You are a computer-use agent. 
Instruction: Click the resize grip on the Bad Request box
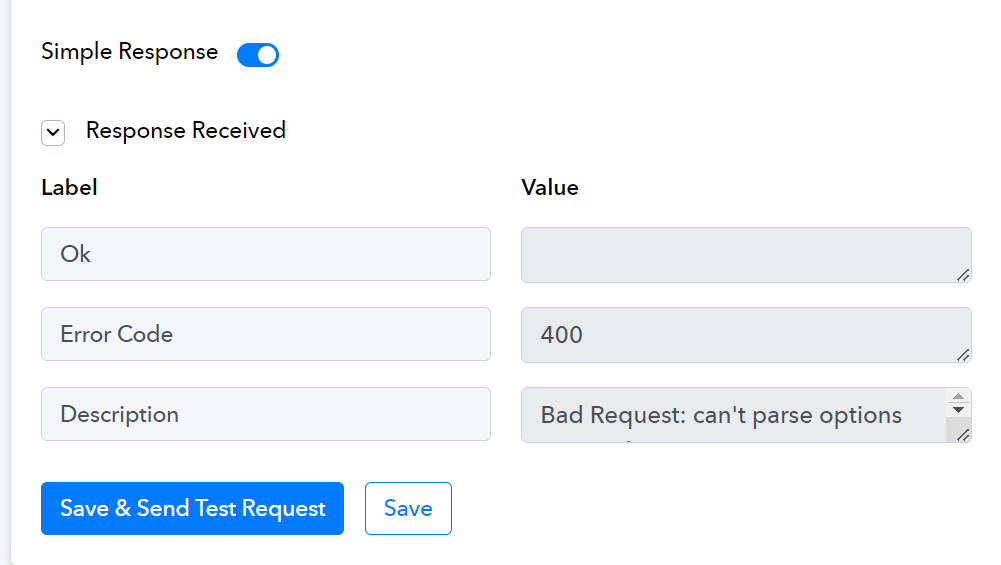[x=963, y=435]
